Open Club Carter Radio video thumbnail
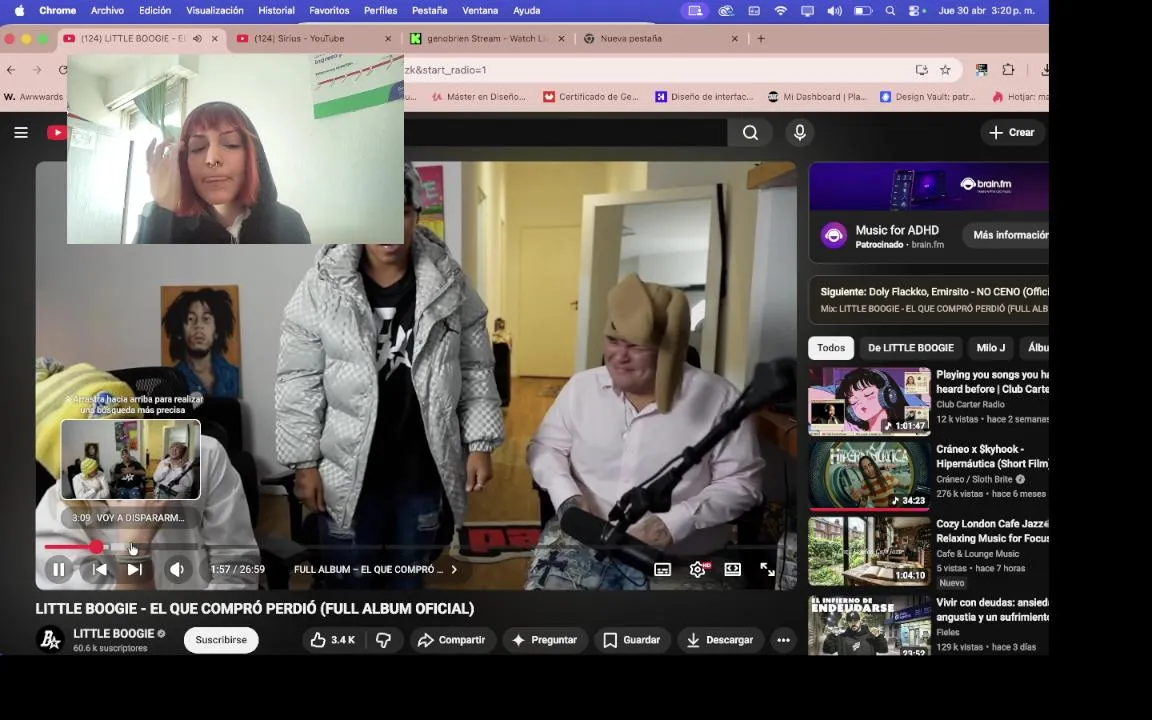1152x720 pixels. coord(869,401)
